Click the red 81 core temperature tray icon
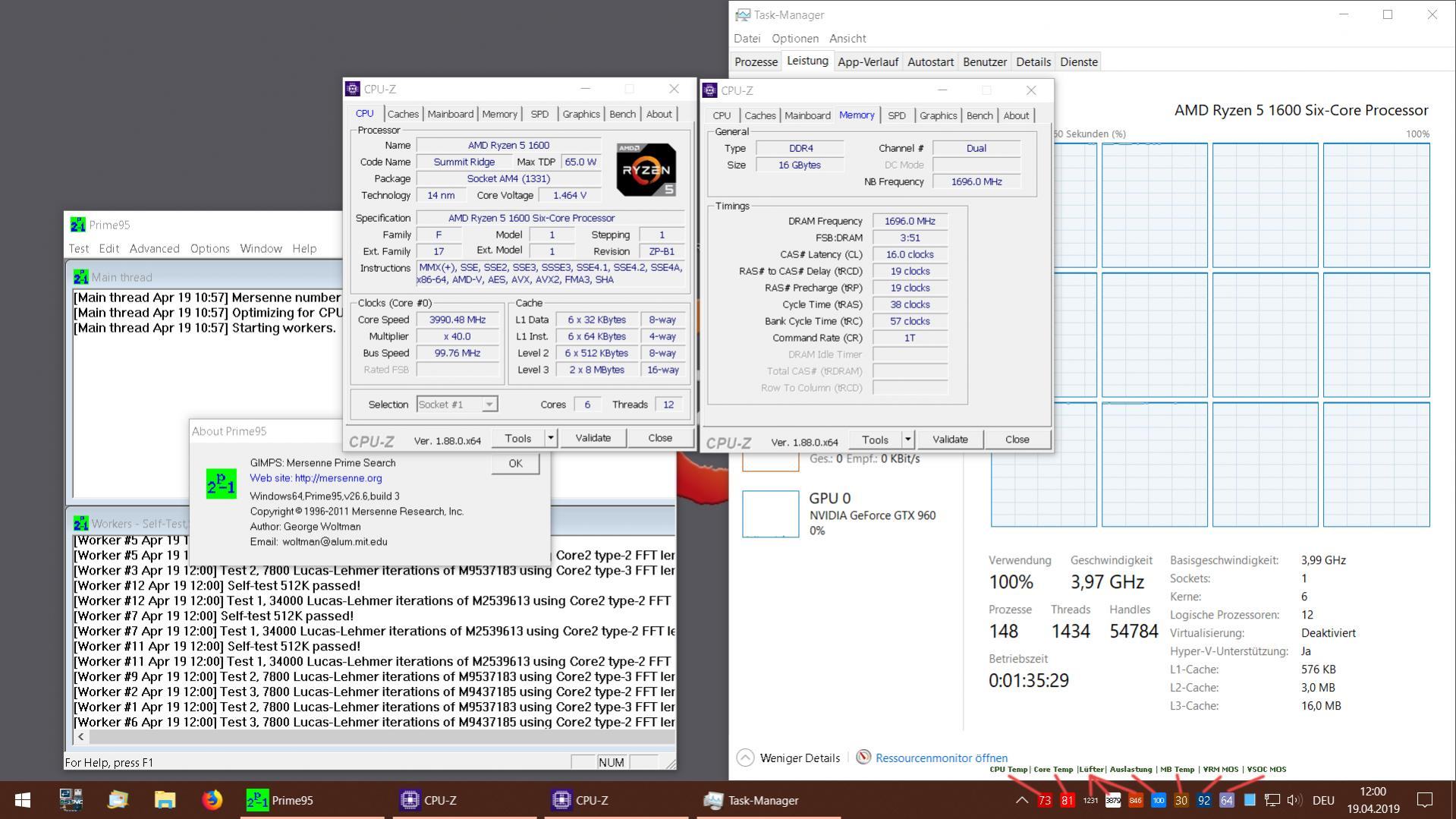 1068,800
